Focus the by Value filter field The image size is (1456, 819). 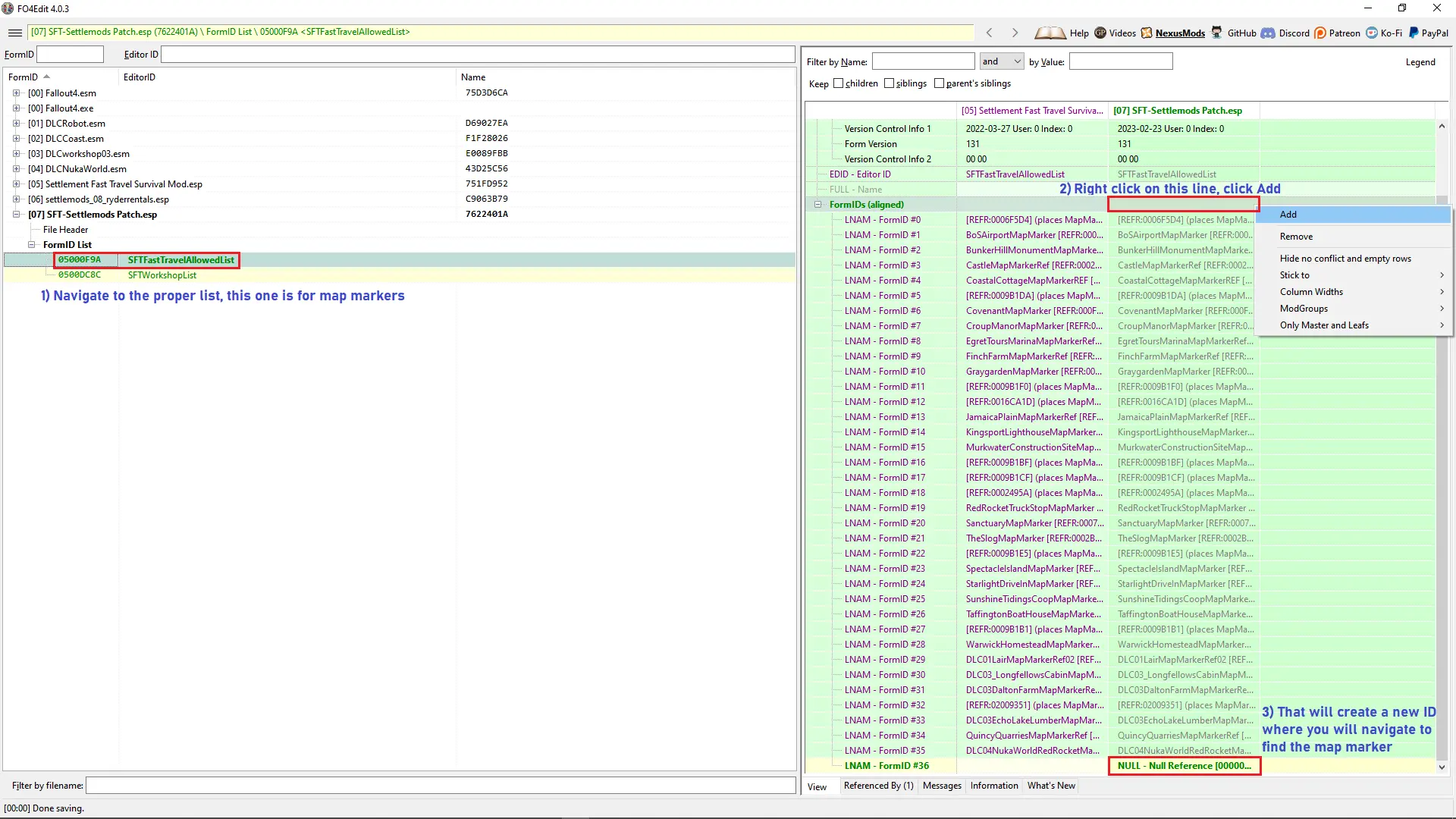pos(1121,61)
